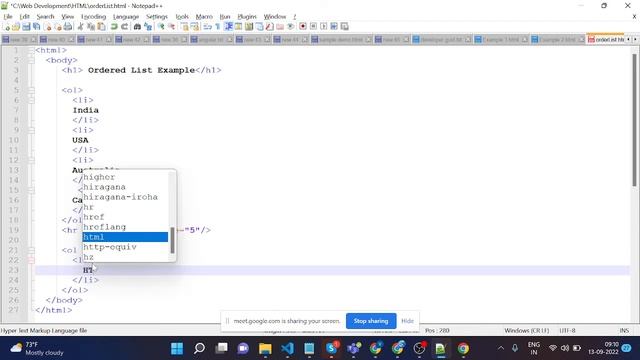Collapse the li fold marker on line 6
Viewport: 640px width, 360px height.
point(31,100)
